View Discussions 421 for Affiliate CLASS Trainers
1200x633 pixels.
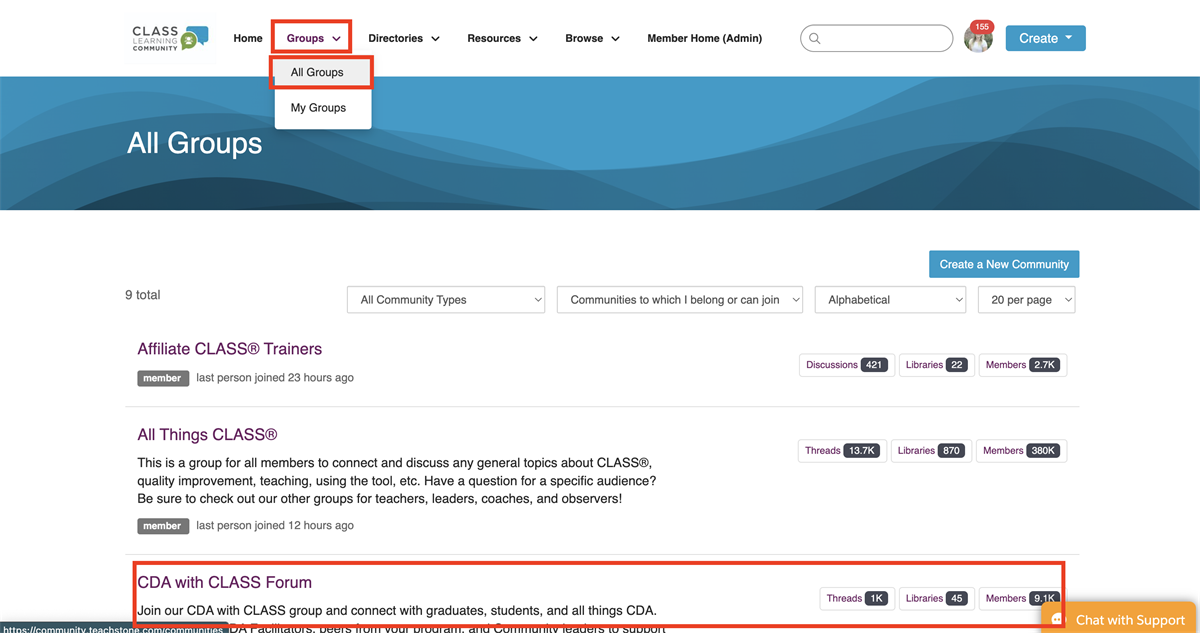[x=846, y=365]
